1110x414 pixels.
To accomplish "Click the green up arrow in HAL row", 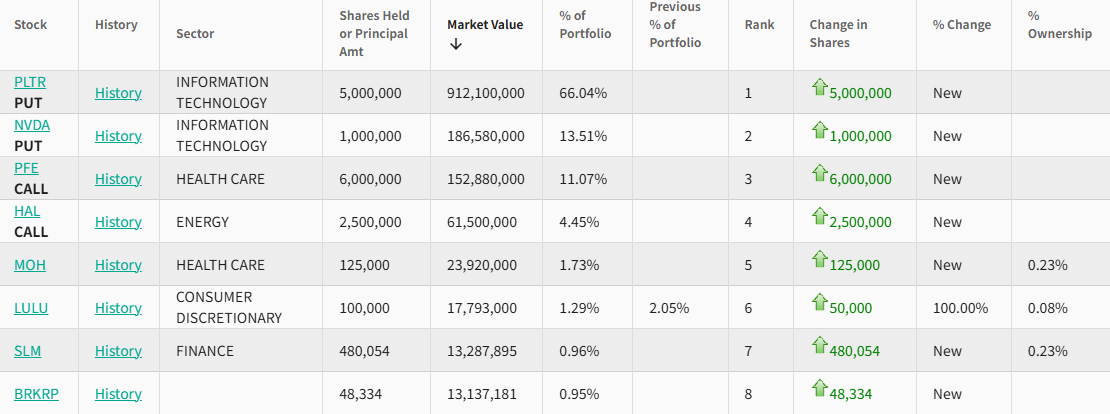I will [819, 217].
